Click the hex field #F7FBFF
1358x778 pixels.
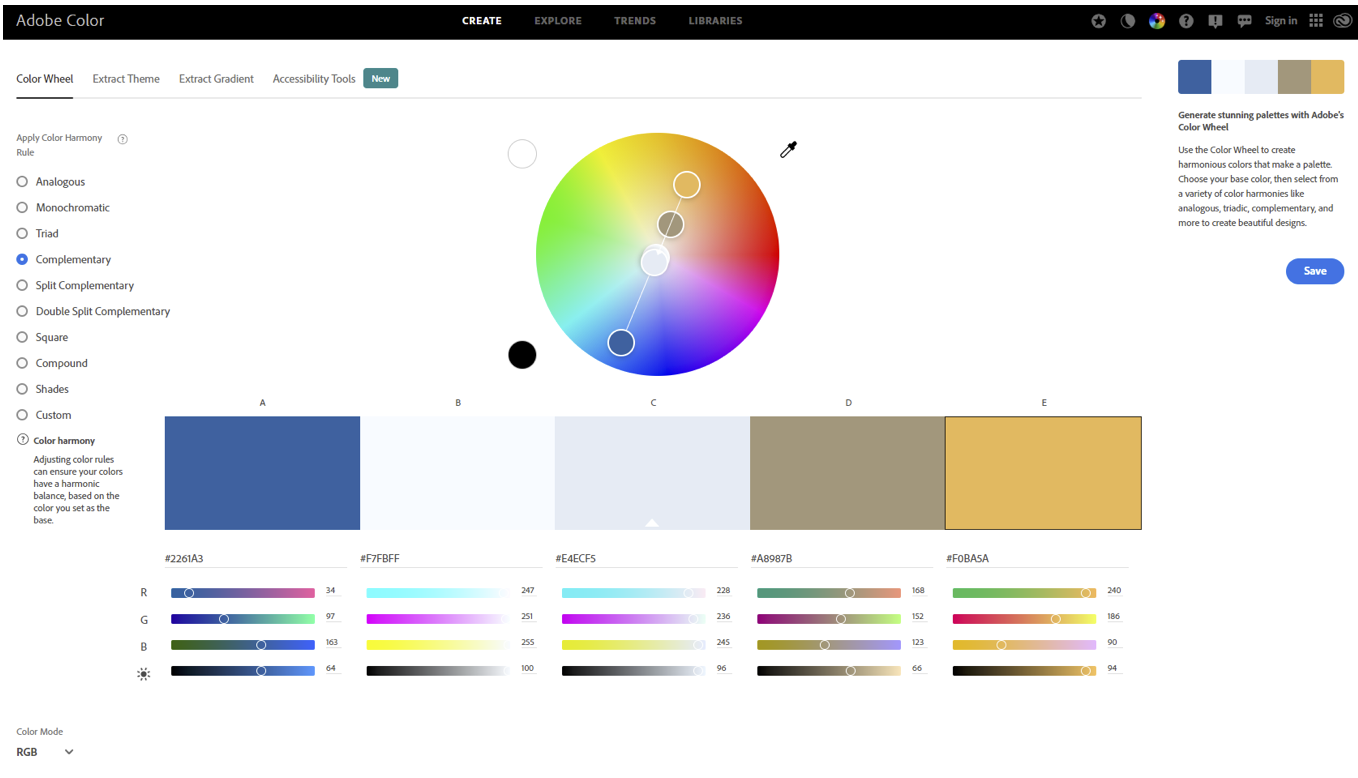(451, 558)
